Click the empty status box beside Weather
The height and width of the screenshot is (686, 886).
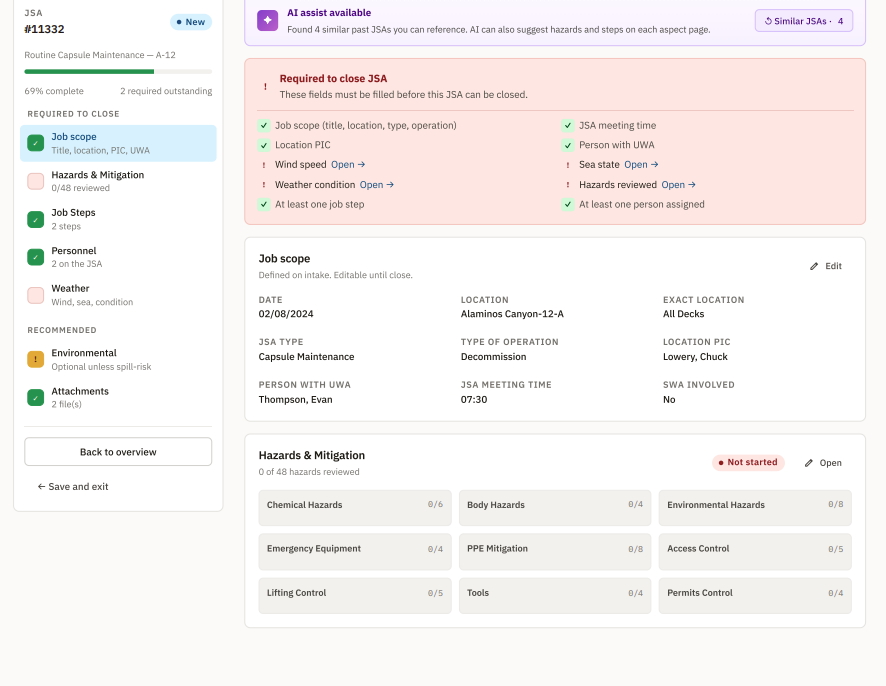(36, 295)
